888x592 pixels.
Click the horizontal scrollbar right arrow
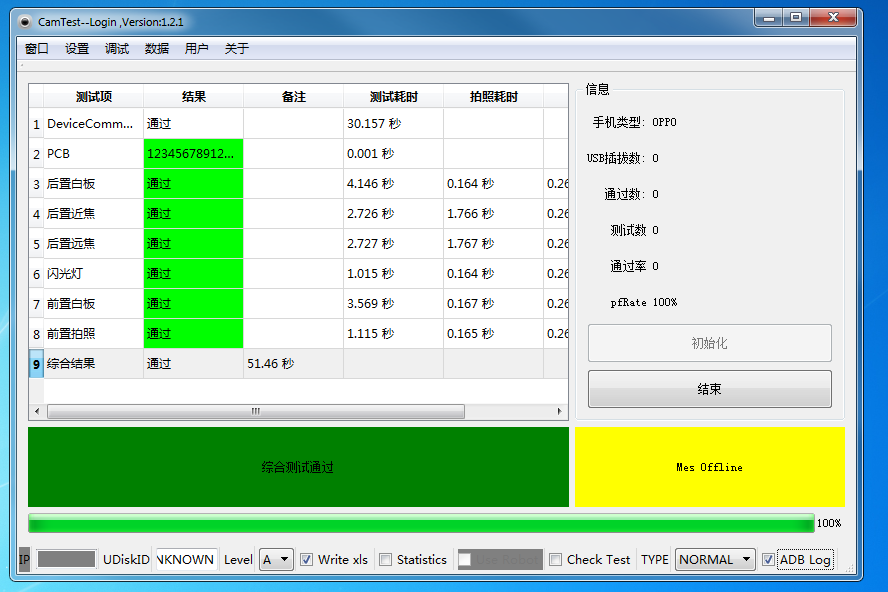(560, 411)
